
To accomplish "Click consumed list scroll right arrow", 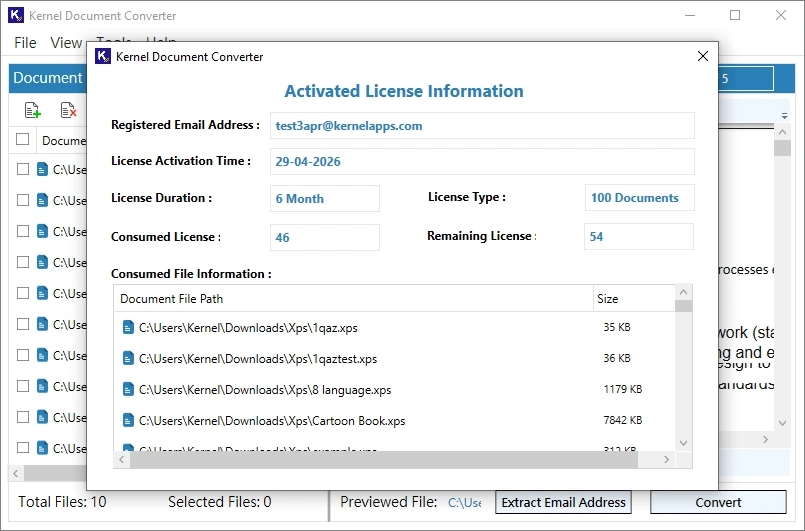I will (666, 459).
